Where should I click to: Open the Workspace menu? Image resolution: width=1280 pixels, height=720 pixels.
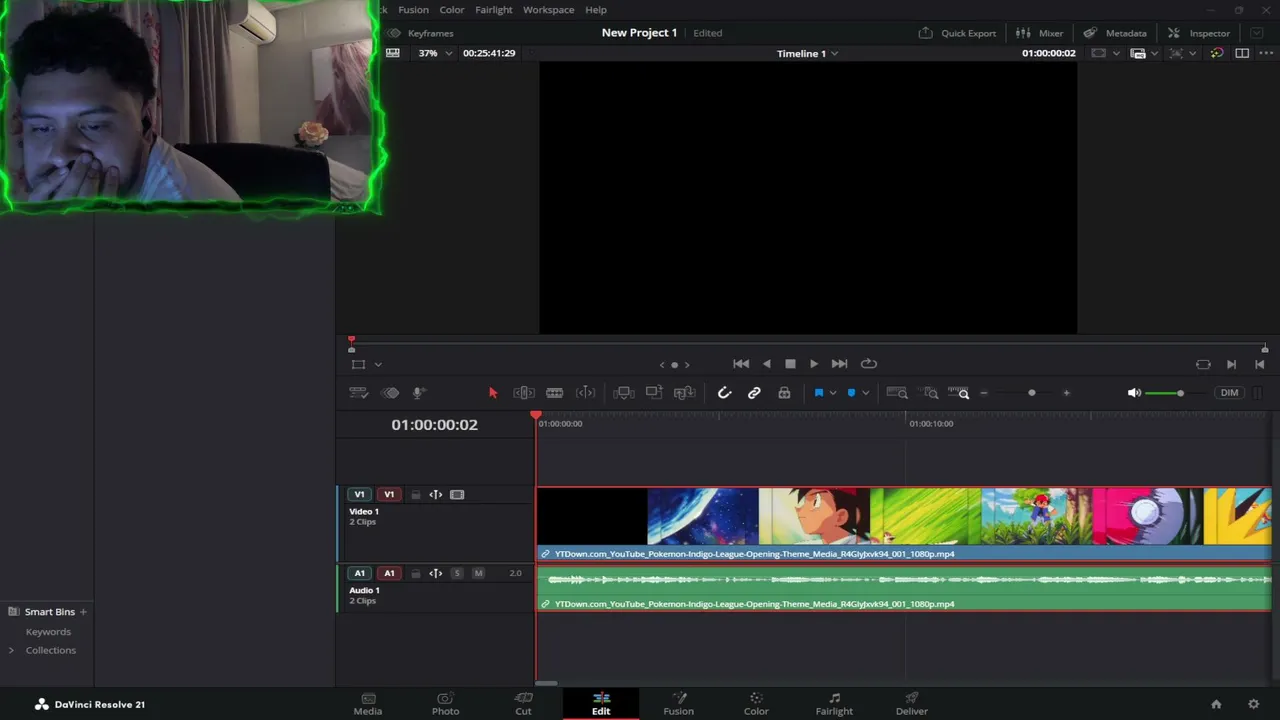click(x=549, y=10)
